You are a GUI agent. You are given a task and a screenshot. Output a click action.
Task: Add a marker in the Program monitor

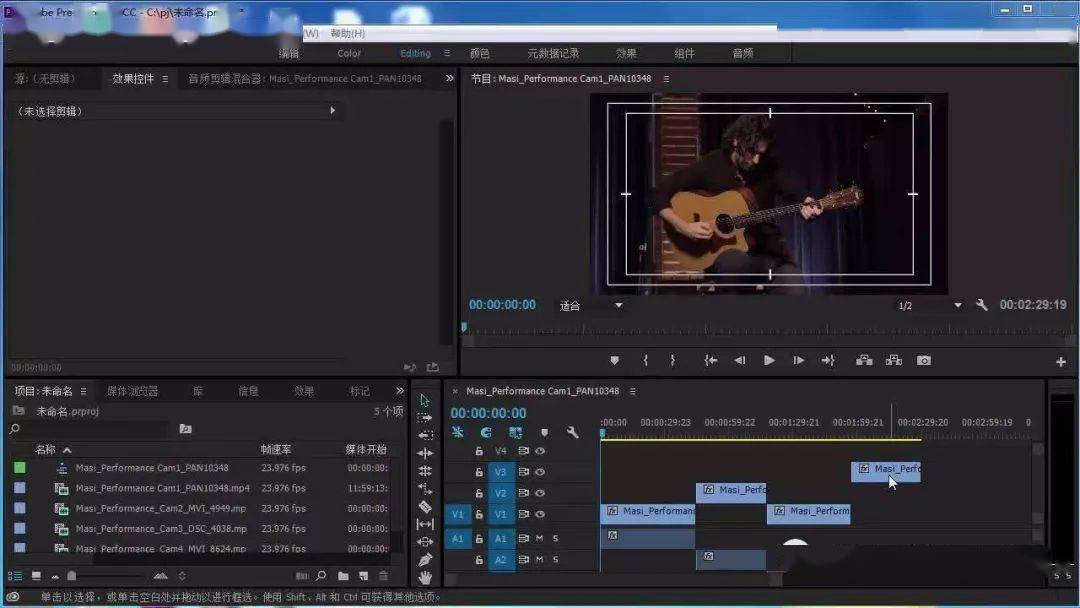(614, 360)
